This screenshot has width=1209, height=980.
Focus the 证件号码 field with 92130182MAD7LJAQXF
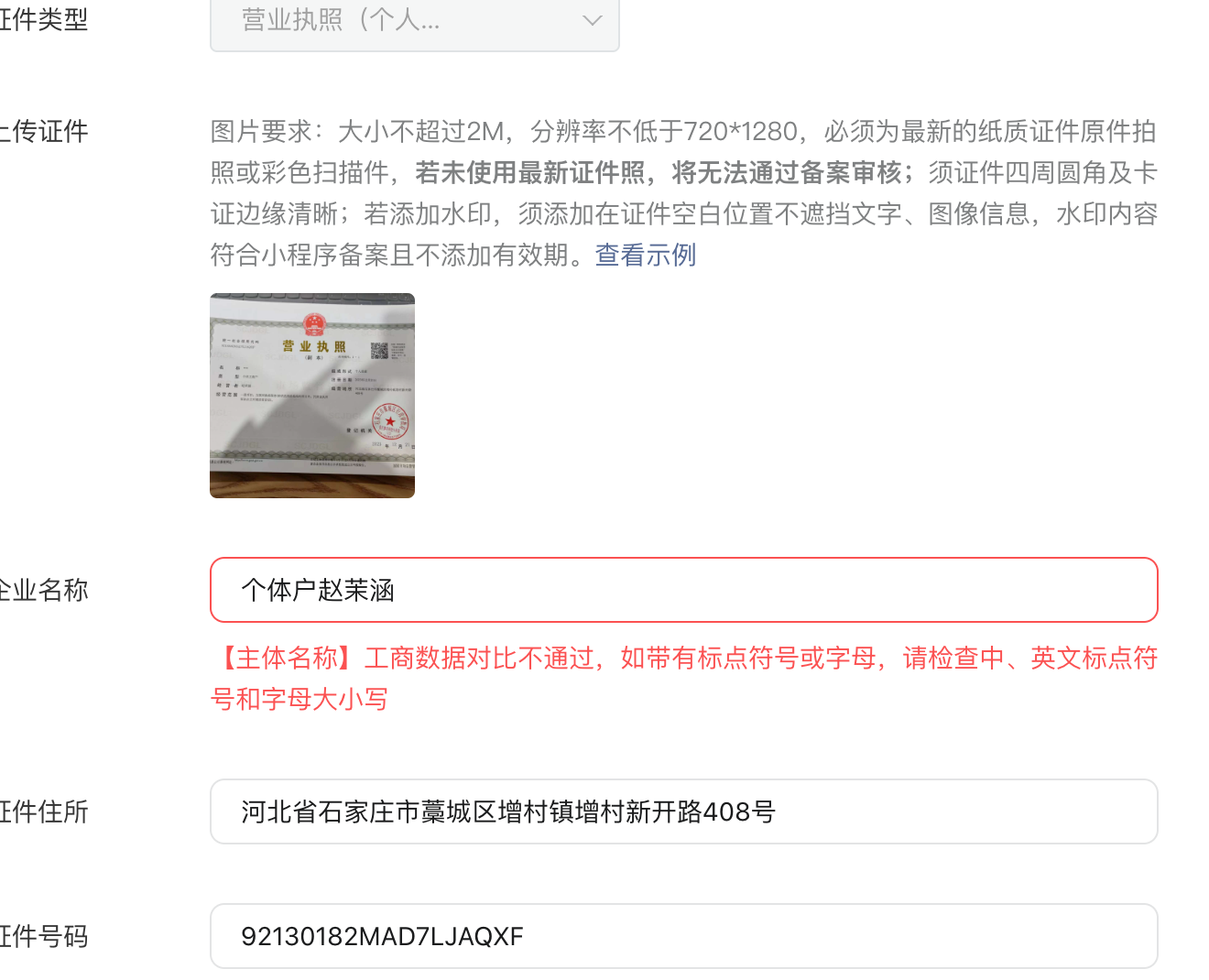684,936
